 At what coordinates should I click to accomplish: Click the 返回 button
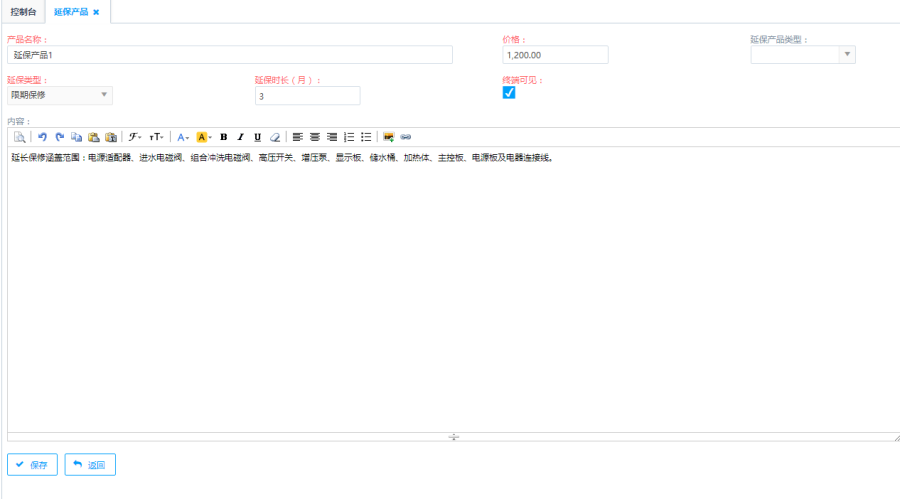(90, 465)
